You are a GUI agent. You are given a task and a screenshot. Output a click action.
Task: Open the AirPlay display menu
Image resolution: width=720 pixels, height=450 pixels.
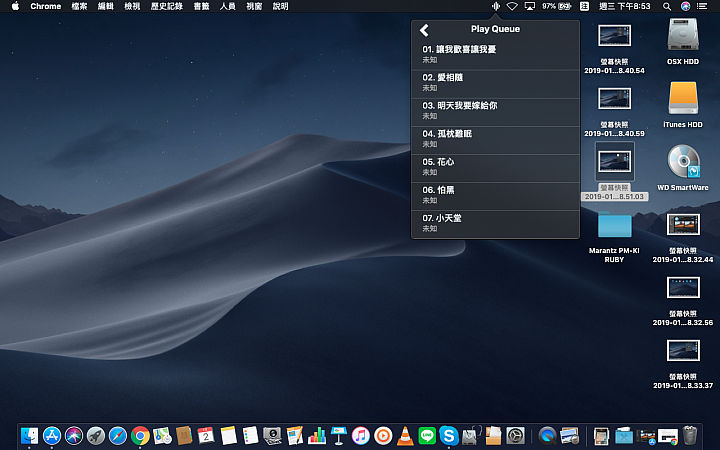[529, 6]
